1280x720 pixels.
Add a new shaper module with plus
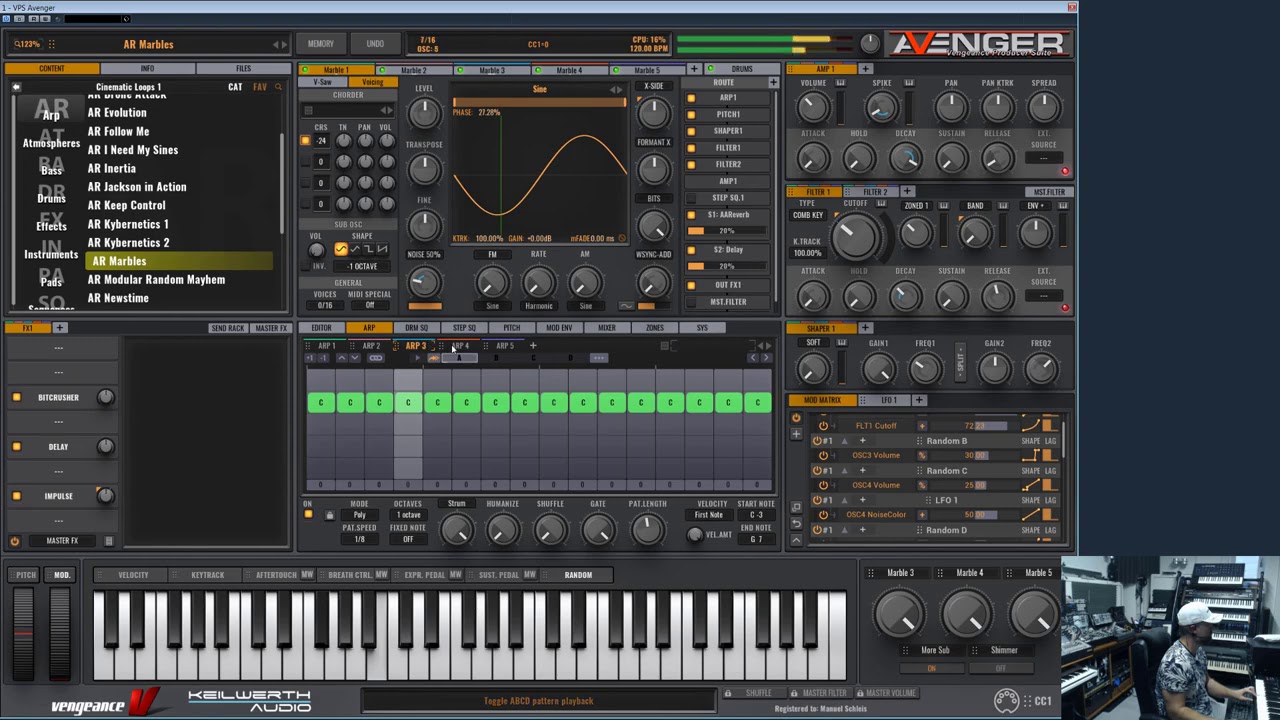[865, 328]
